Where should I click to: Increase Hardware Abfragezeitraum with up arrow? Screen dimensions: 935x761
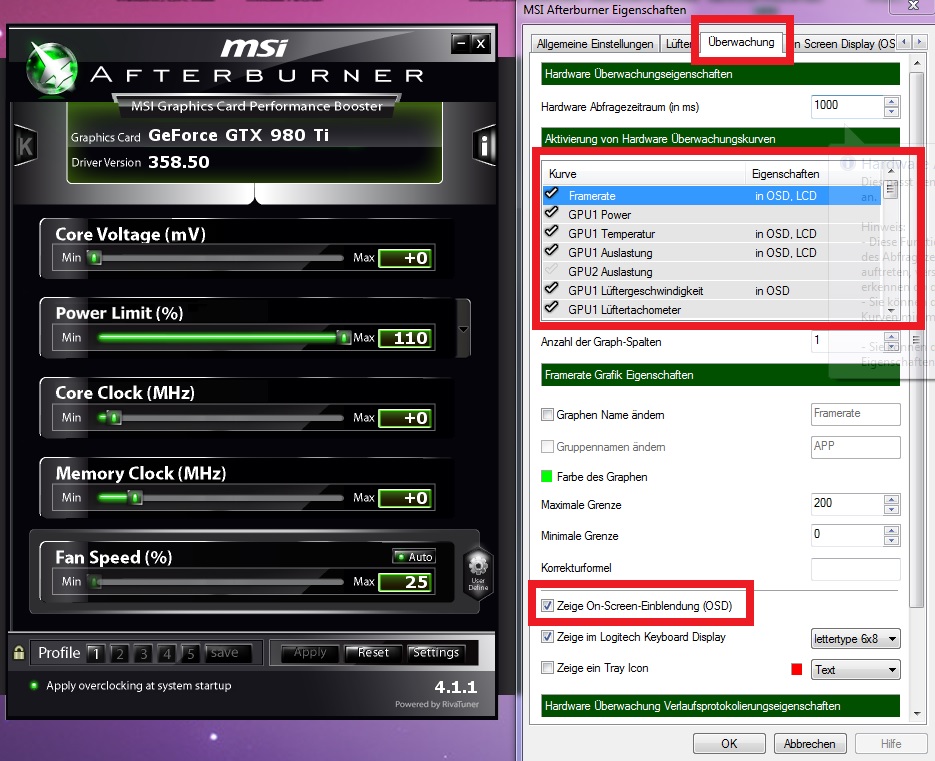[891, 101]
